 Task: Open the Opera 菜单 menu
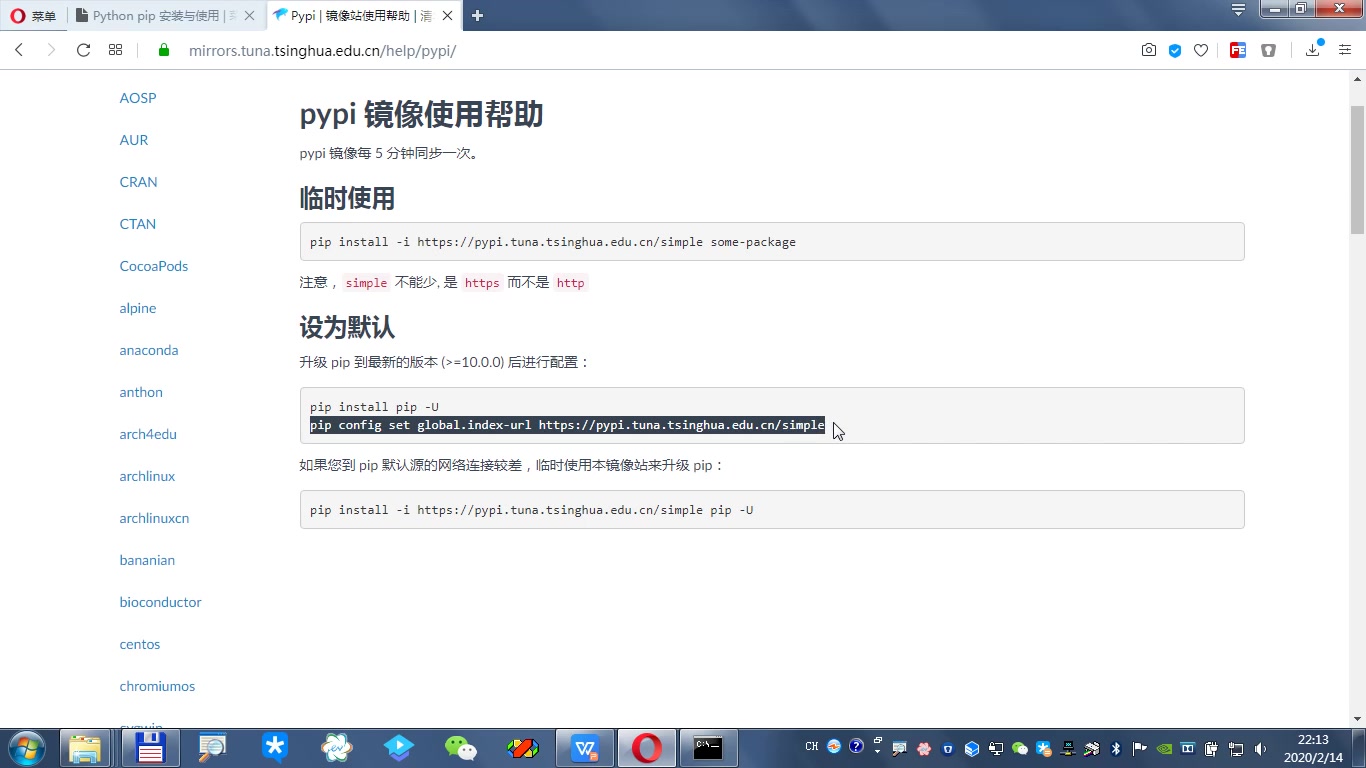point(34,15)
